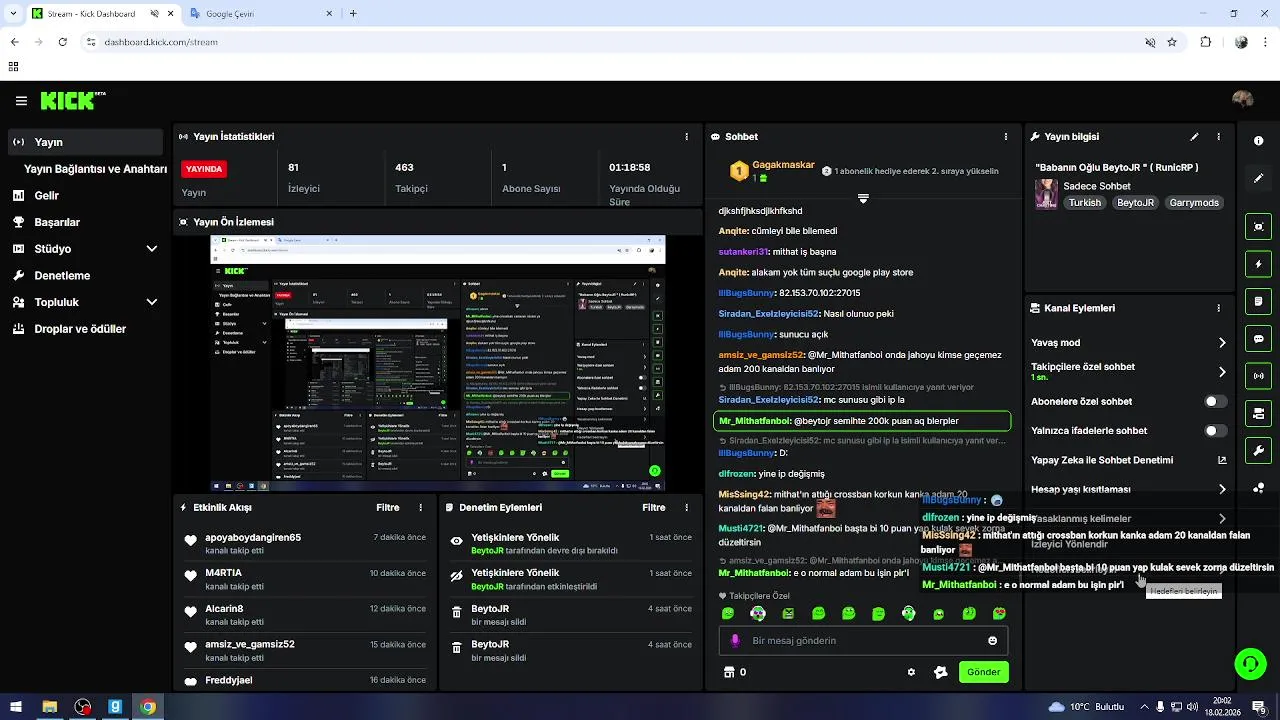The image size is (1280, 720).
Task: Open Yavaş mod settings chevron
Action: pos(1222,343)
